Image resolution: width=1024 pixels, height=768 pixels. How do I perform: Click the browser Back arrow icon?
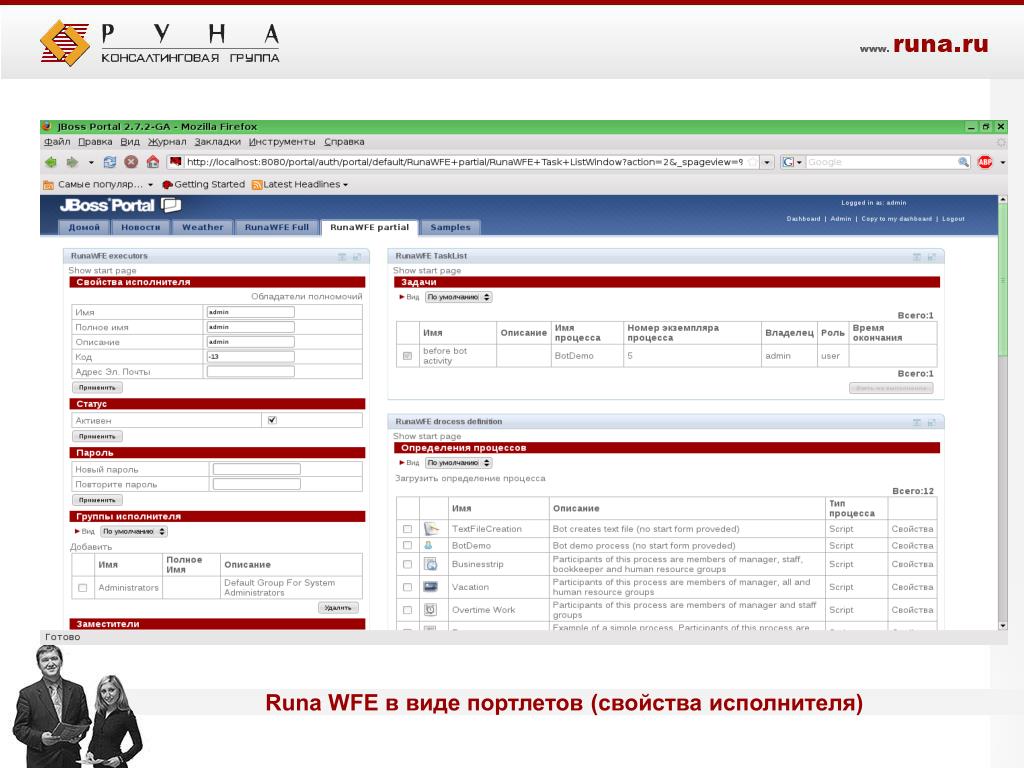pyautogui.click(x=51, y=162)
